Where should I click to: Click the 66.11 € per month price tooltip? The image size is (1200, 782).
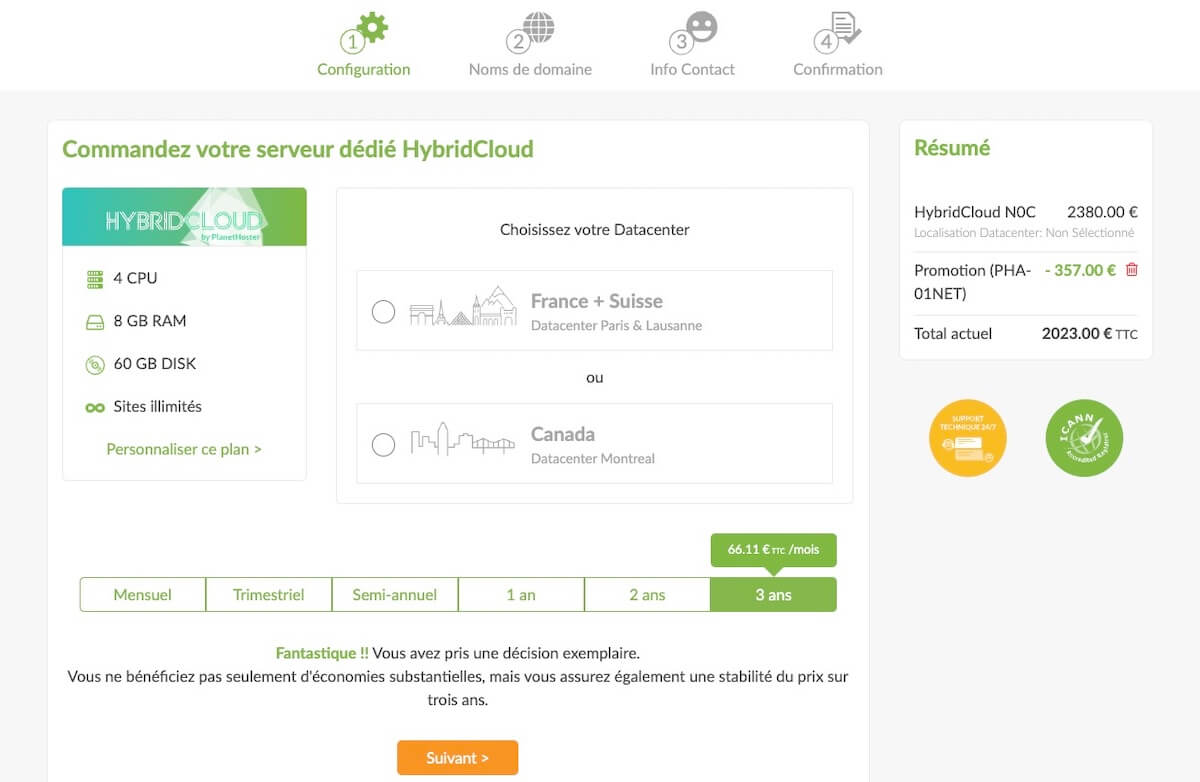pos(774,550)
